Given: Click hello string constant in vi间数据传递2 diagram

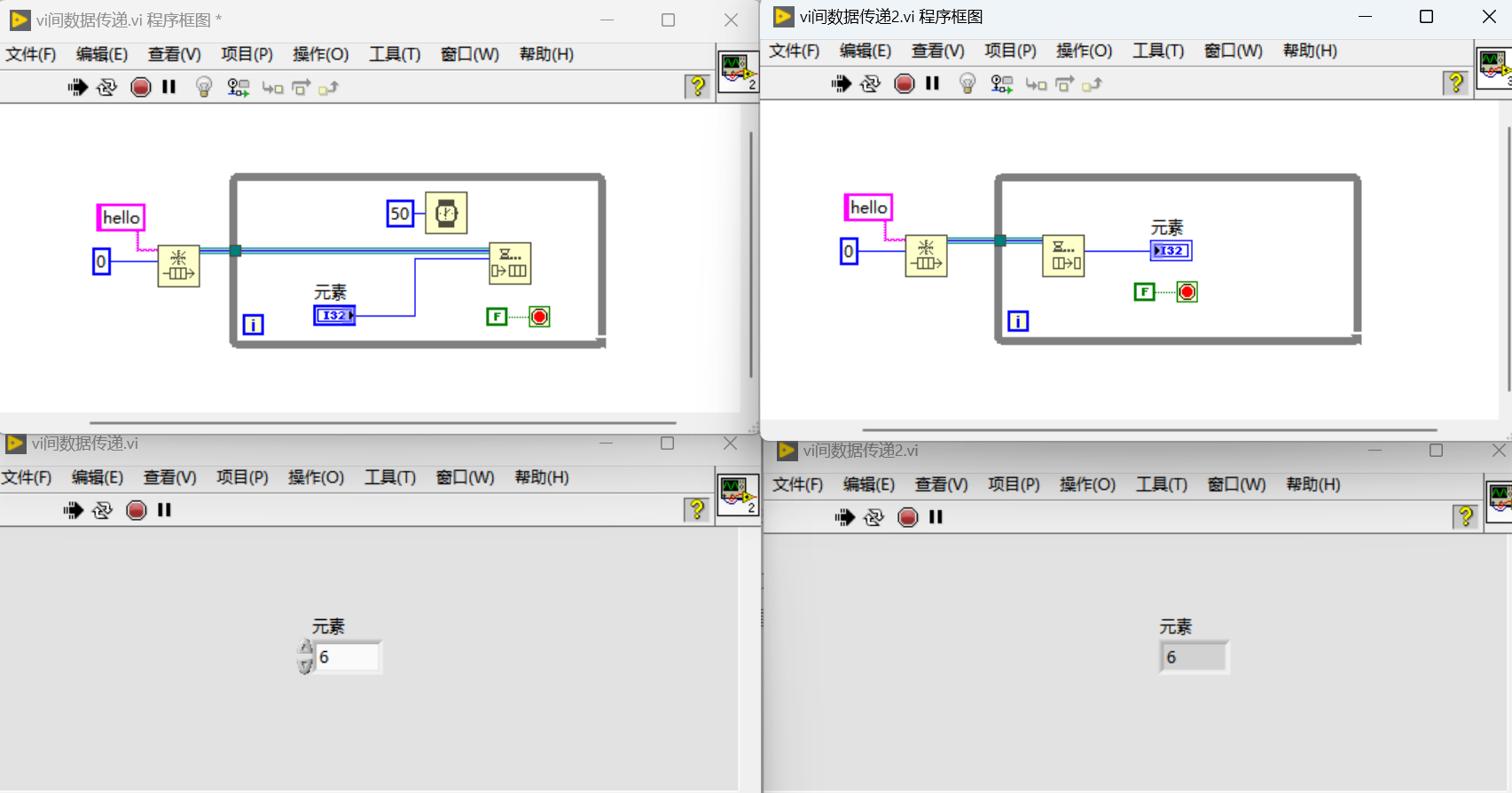Looking at the screenshot, I should coord(868,208).
